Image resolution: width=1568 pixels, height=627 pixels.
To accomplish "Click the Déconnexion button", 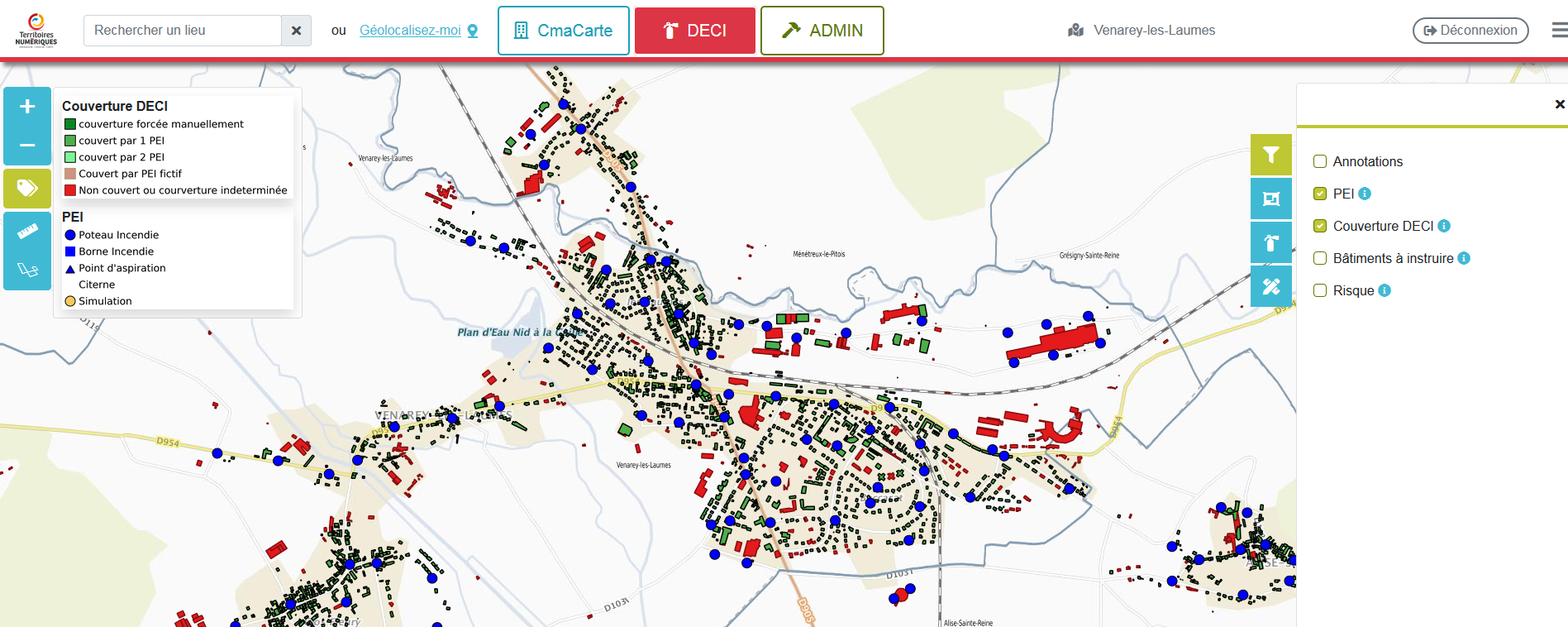I will 1470,31.
